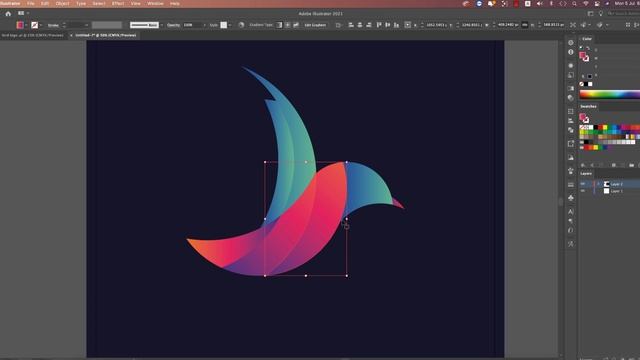Click the Width value field
This screenshot has width=640, height=360.
coord(508,25)
